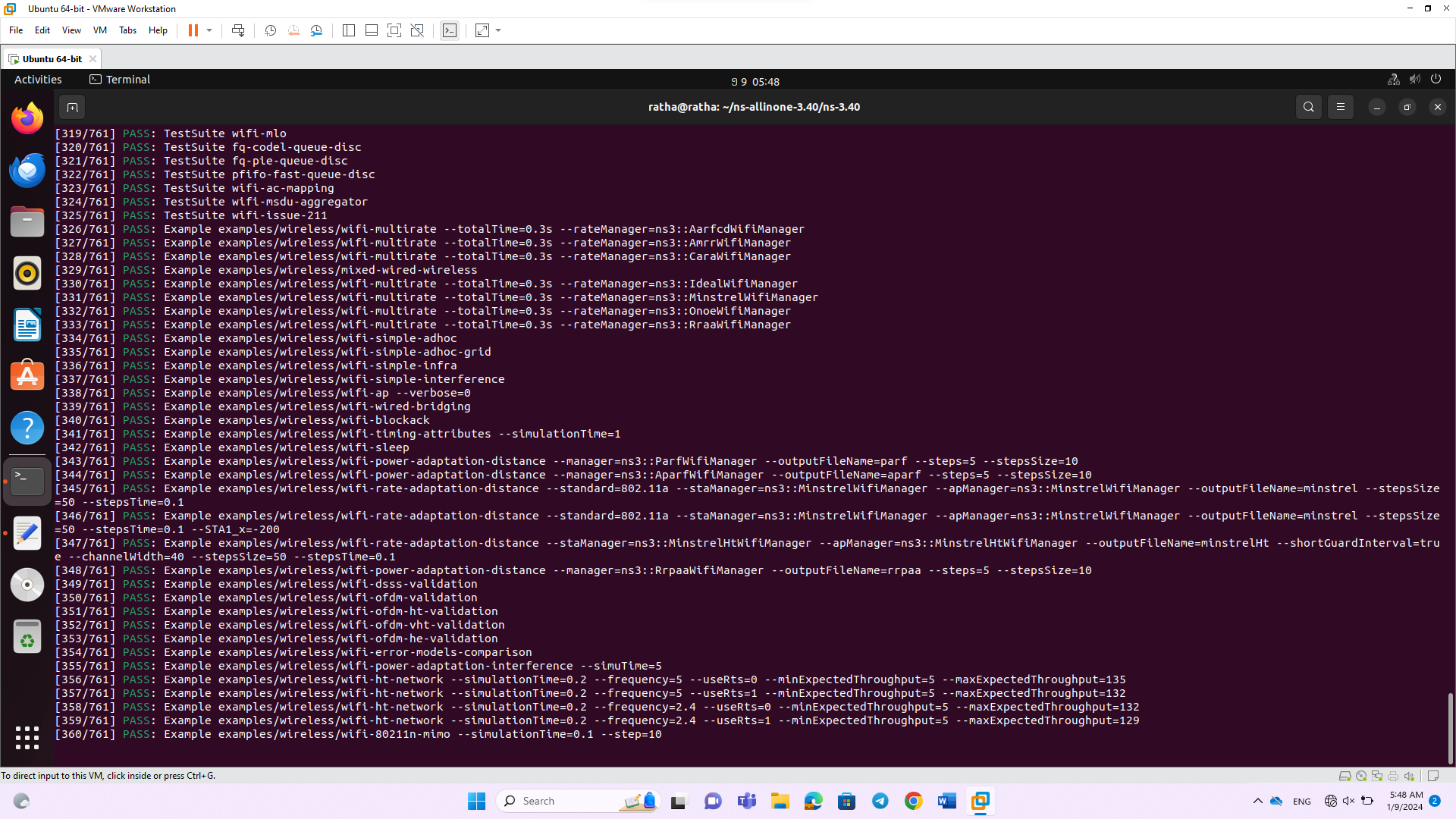Search in the terminal window
Screen dimensions: 1456x819
tap(1308, 107)
